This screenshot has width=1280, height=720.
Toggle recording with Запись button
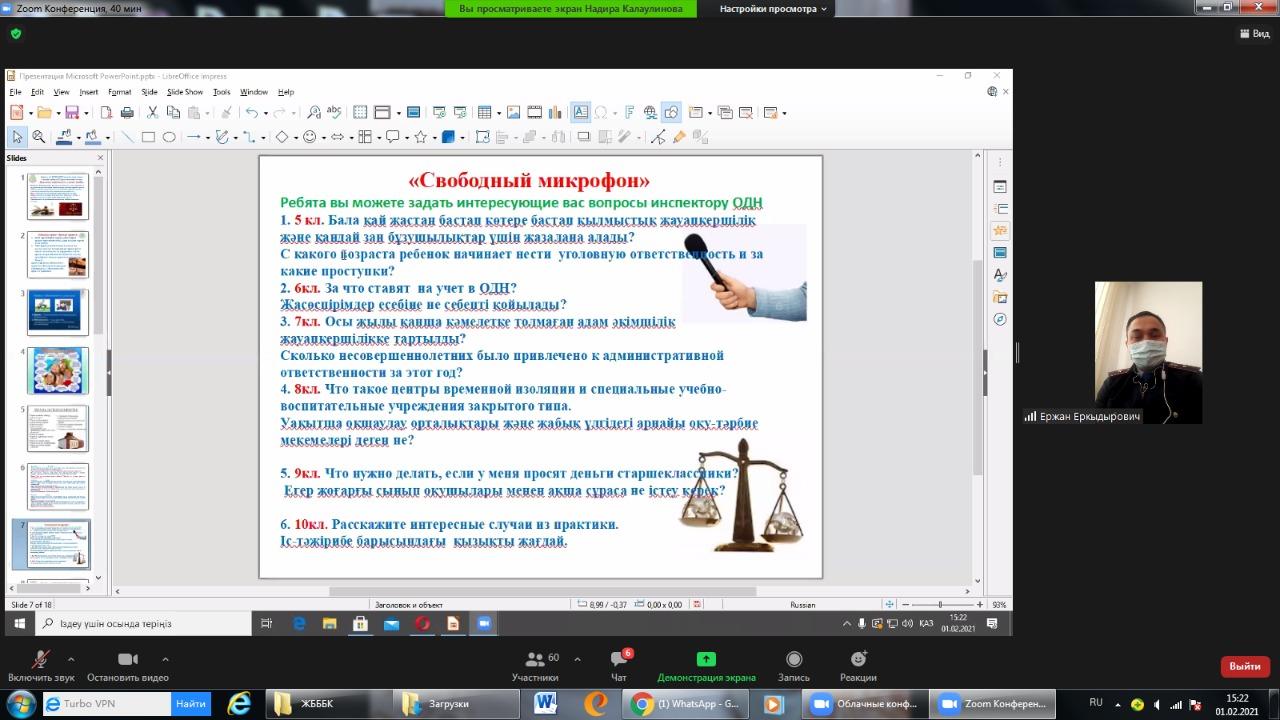[794, 666]
